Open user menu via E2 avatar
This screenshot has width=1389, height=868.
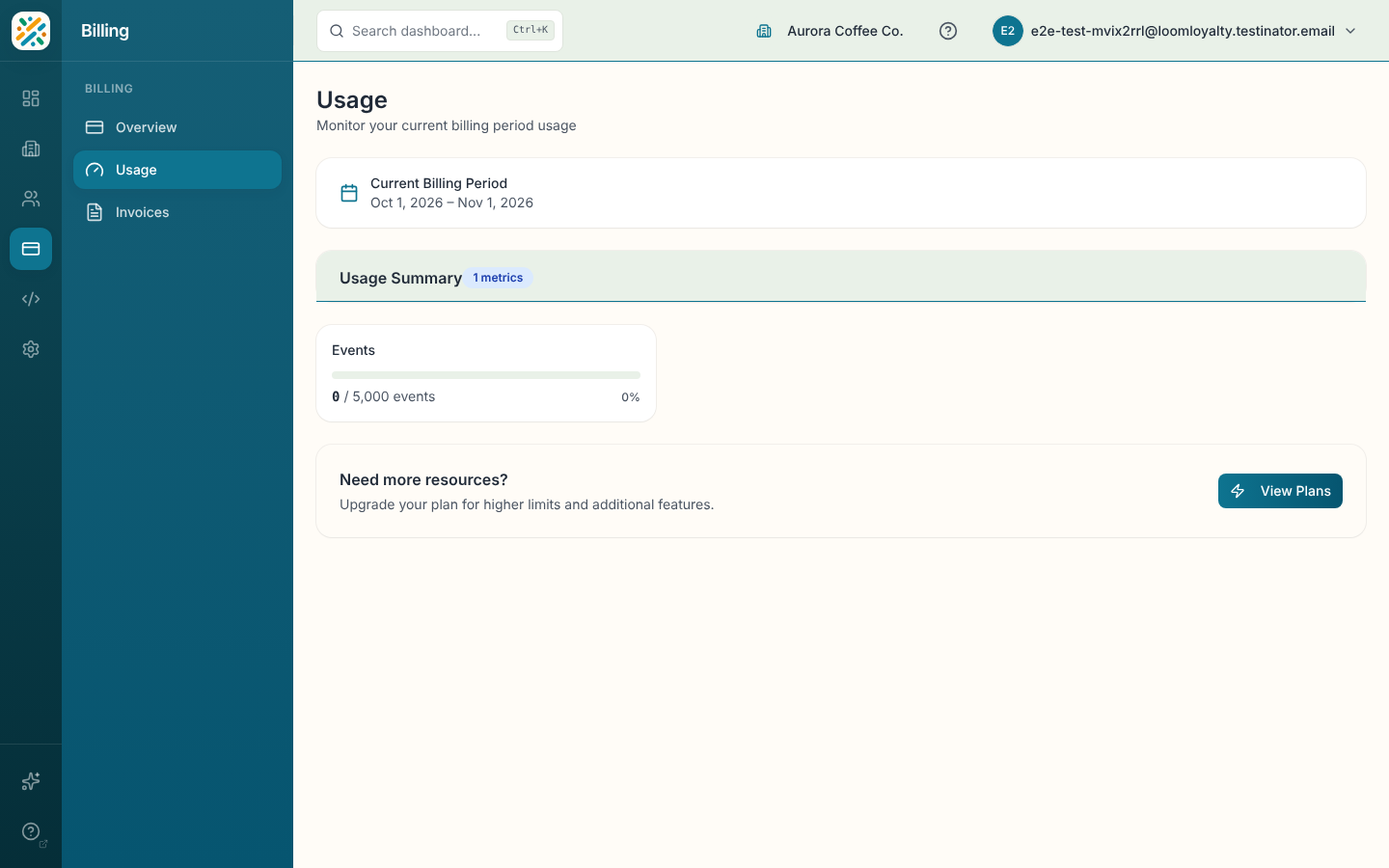coord(1007,31)
